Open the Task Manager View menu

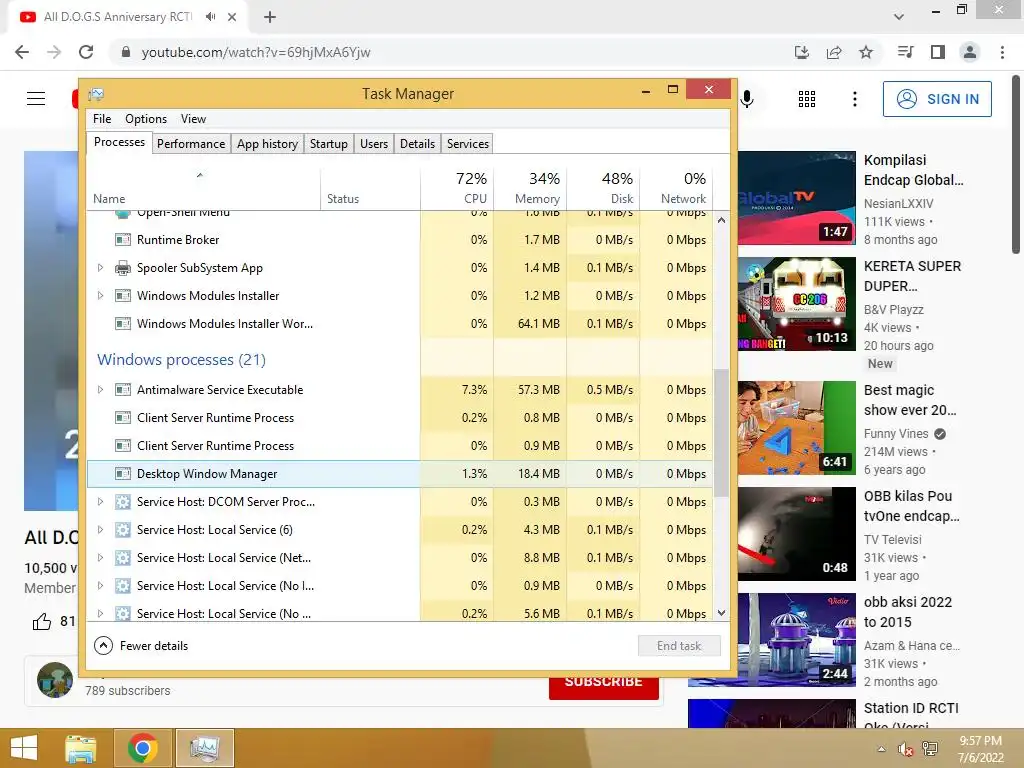point(193,119)
